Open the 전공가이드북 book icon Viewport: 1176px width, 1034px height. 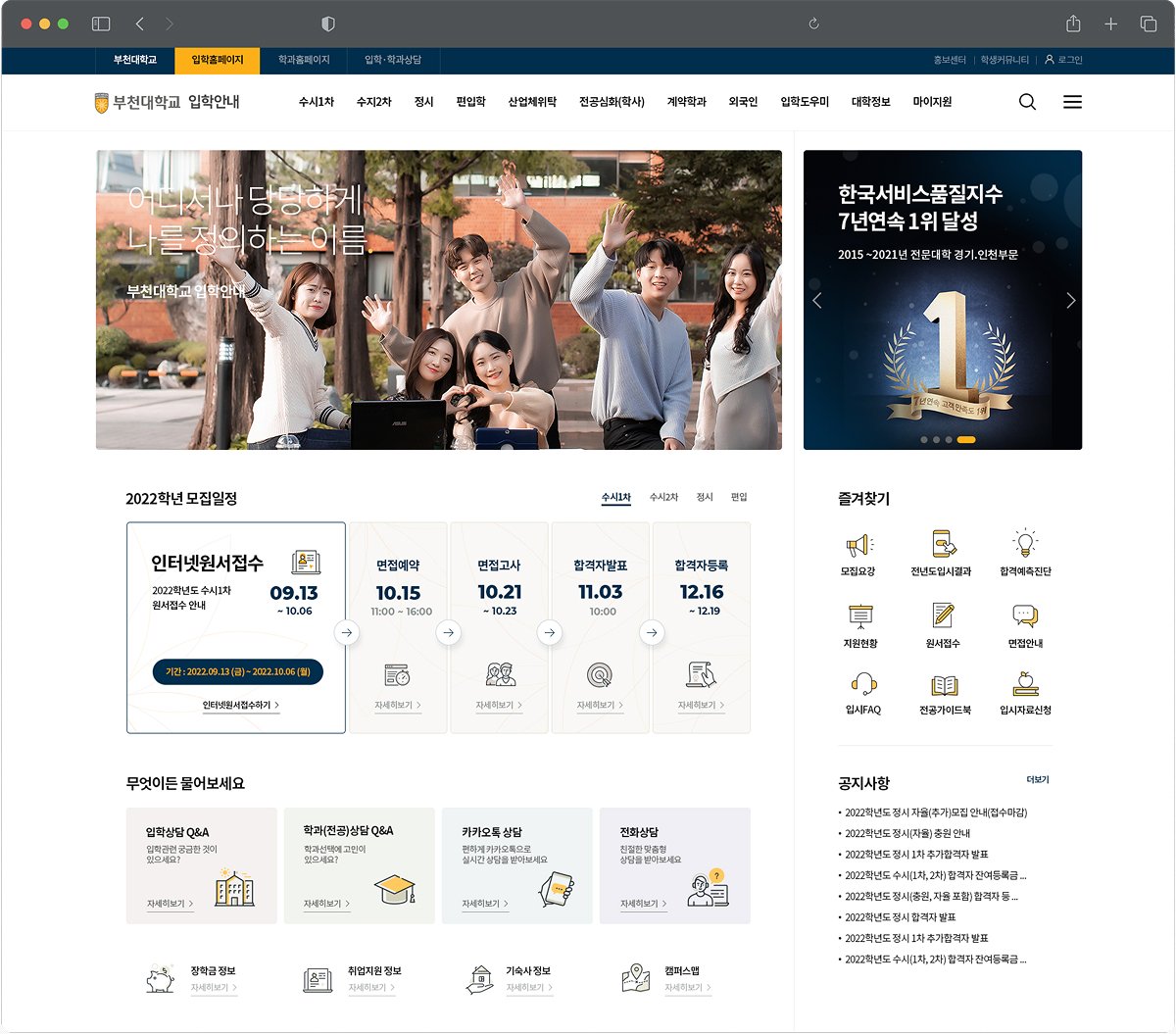coord(945,684)
